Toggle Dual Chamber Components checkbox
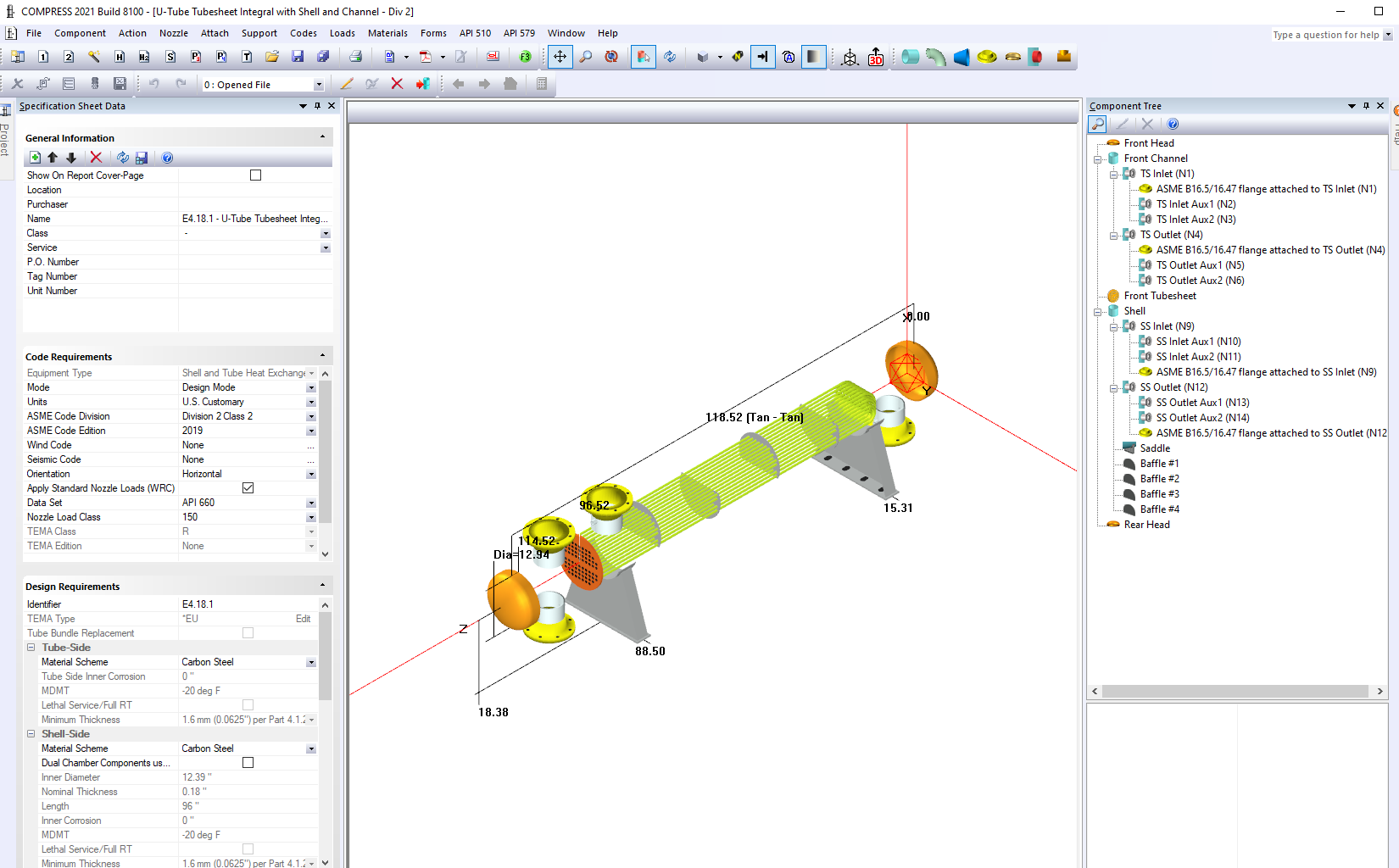Screen dimensions: 1399x868 click(248, 763)
